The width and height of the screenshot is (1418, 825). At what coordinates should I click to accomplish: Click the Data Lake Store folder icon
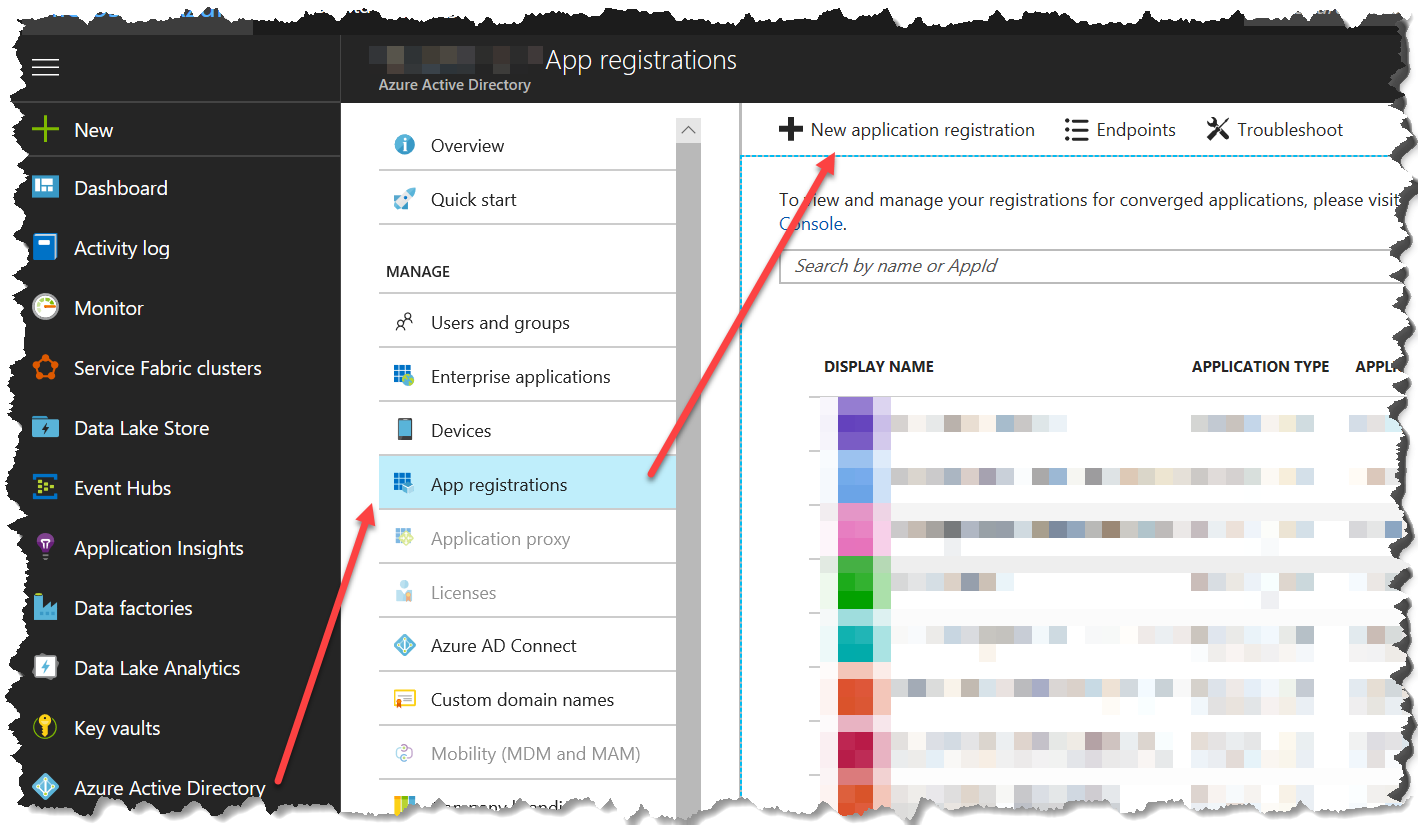pos(46,427)
